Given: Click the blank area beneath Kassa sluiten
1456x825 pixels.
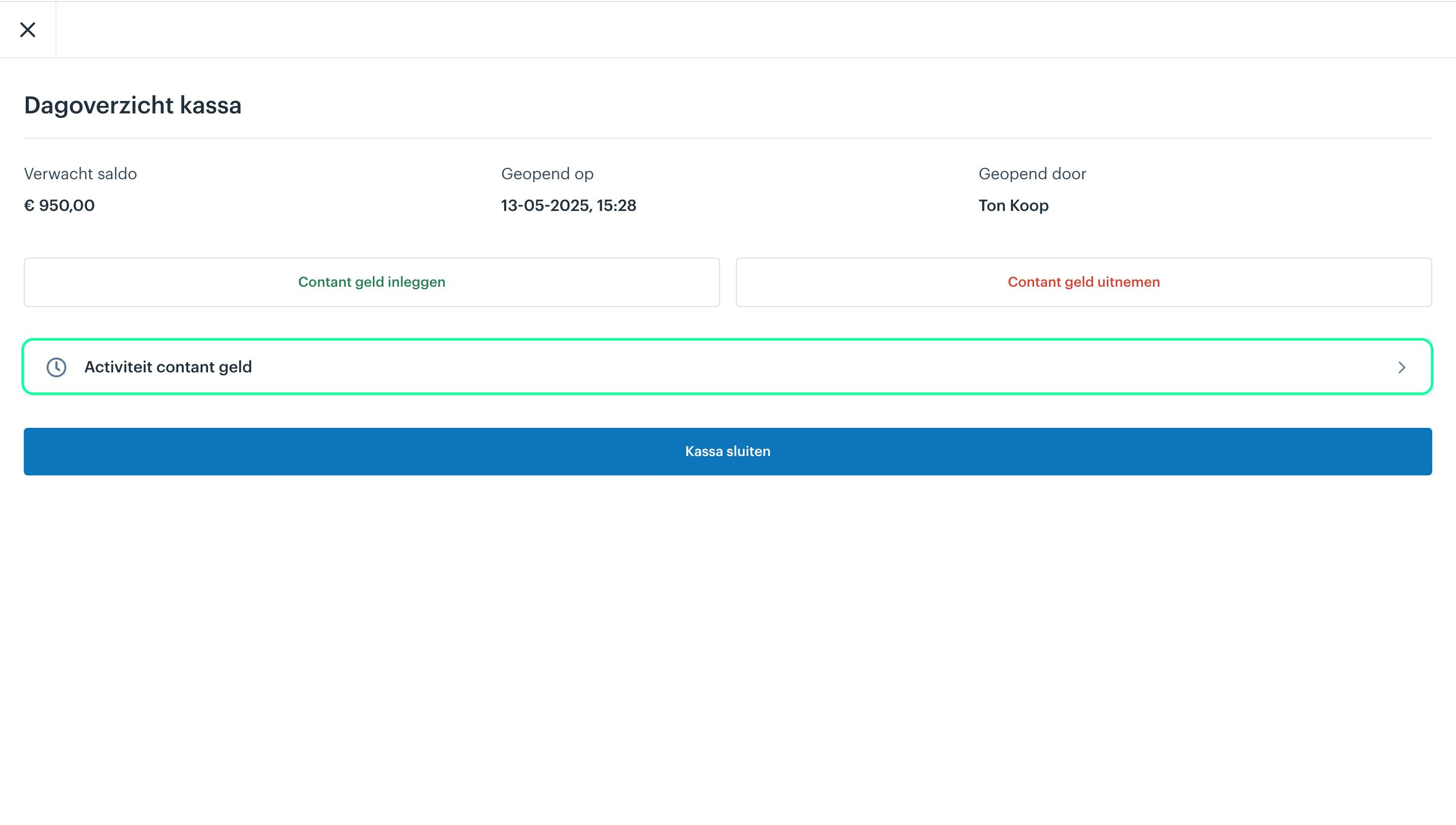Looking at the screenshot, I should 728,646.
